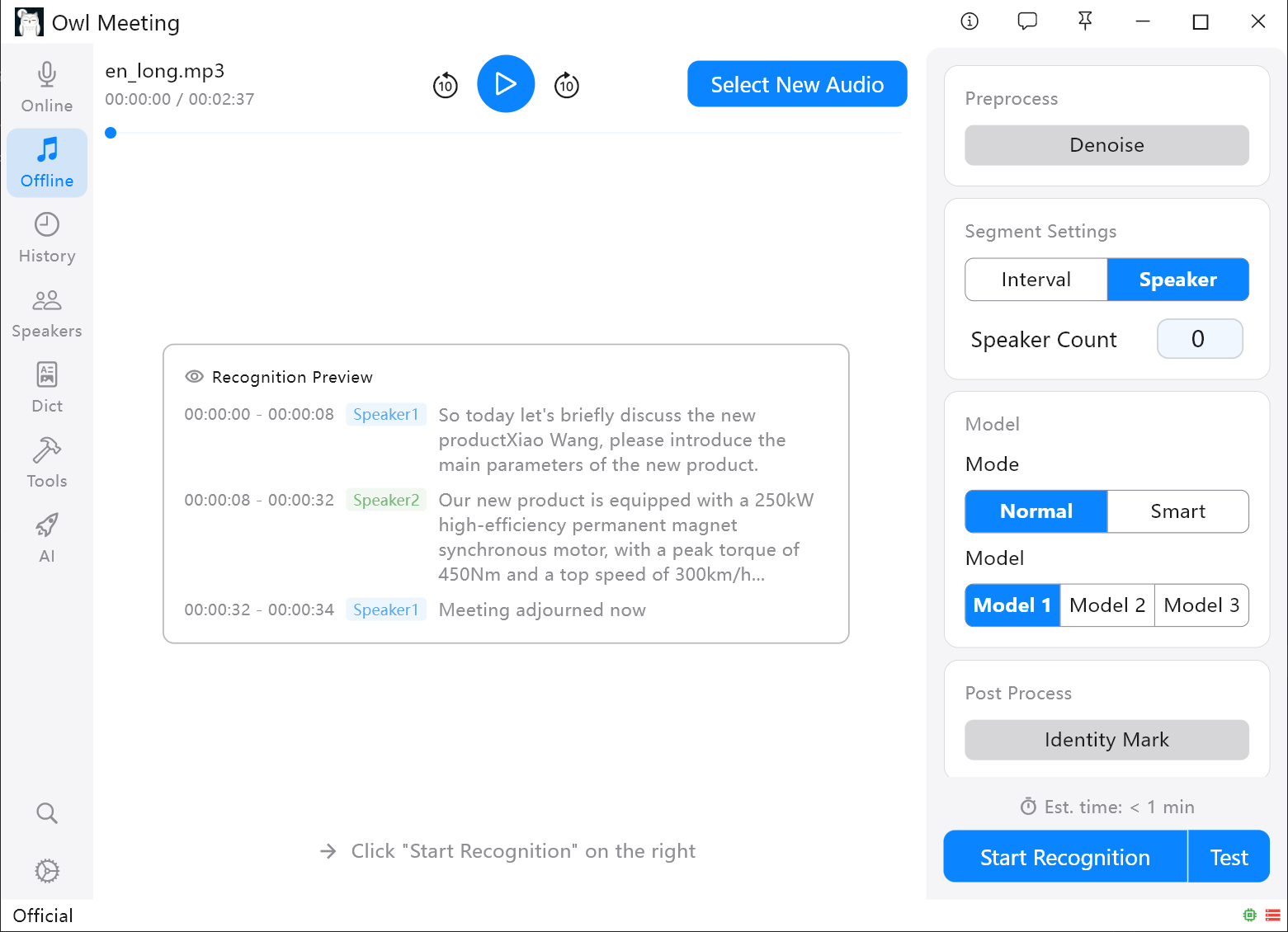Viewport: 1288px width, 932px height.
Task: Choose Model 3
Action: pos(1201,605)
